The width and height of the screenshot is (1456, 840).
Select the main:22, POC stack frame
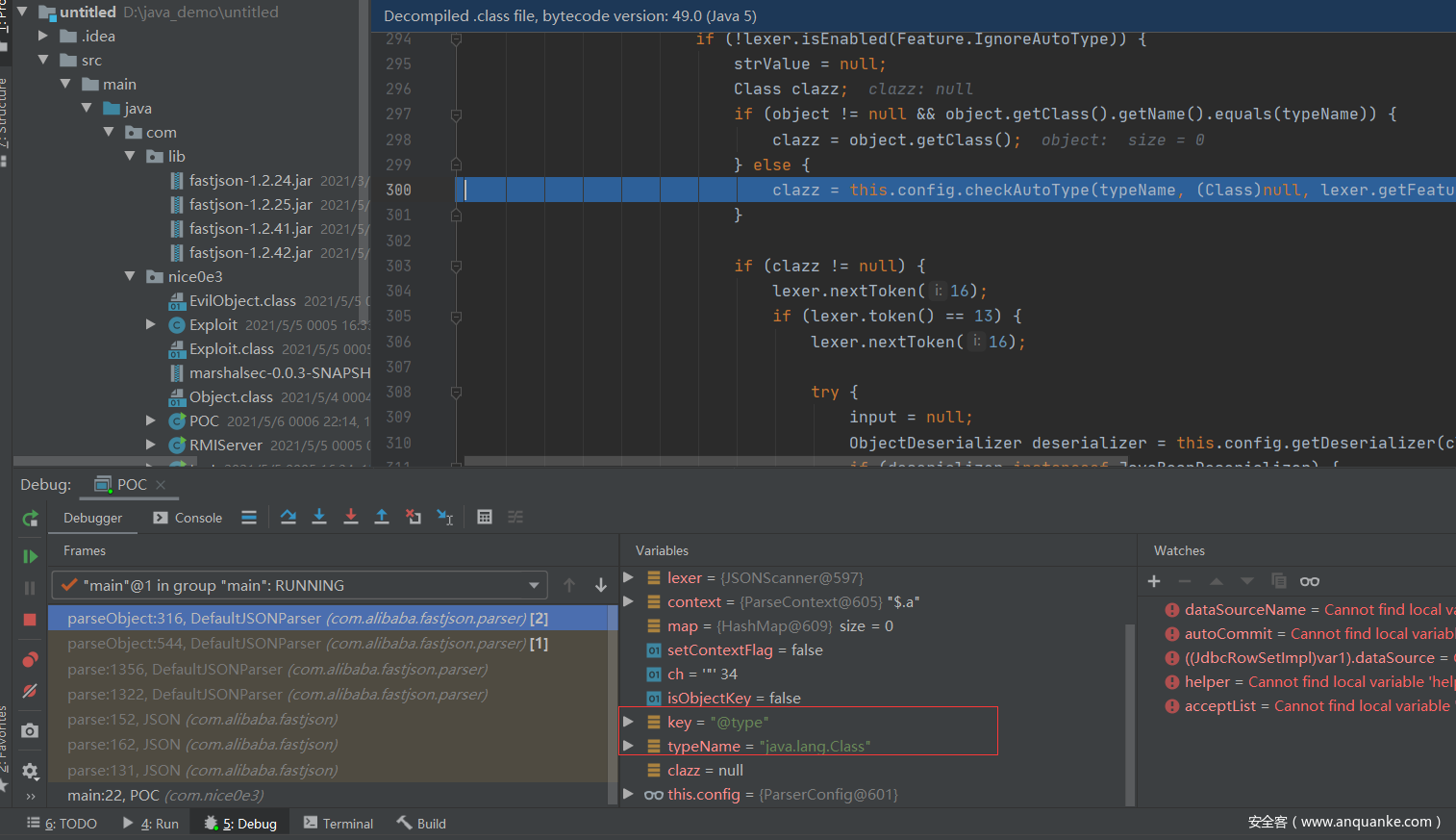pos(165,795)
